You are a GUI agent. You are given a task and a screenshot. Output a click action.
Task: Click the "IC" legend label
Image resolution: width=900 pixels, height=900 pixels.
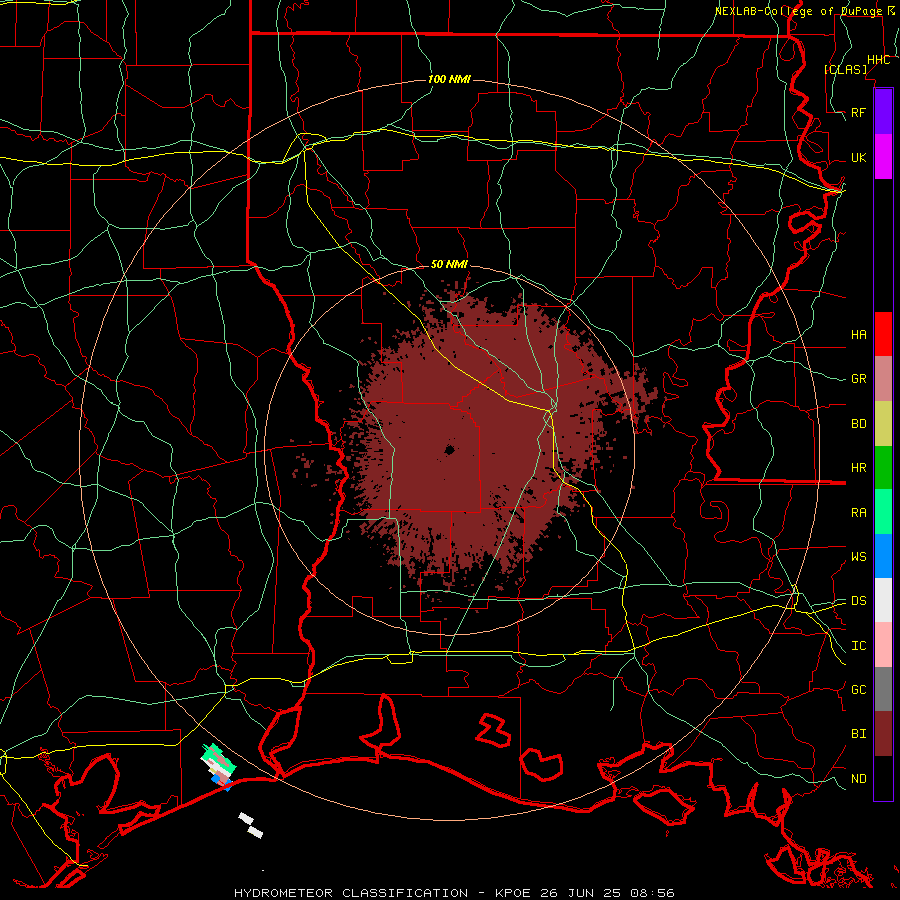click(x=858, y=646)
